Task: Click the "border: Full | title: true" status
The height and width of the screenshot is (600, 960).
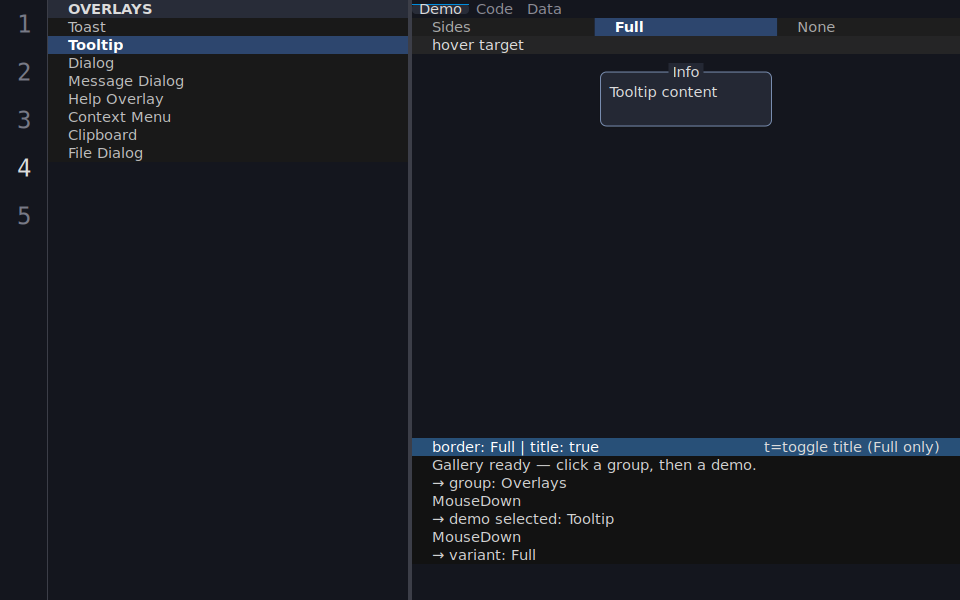Action: (x=516, y=447)
